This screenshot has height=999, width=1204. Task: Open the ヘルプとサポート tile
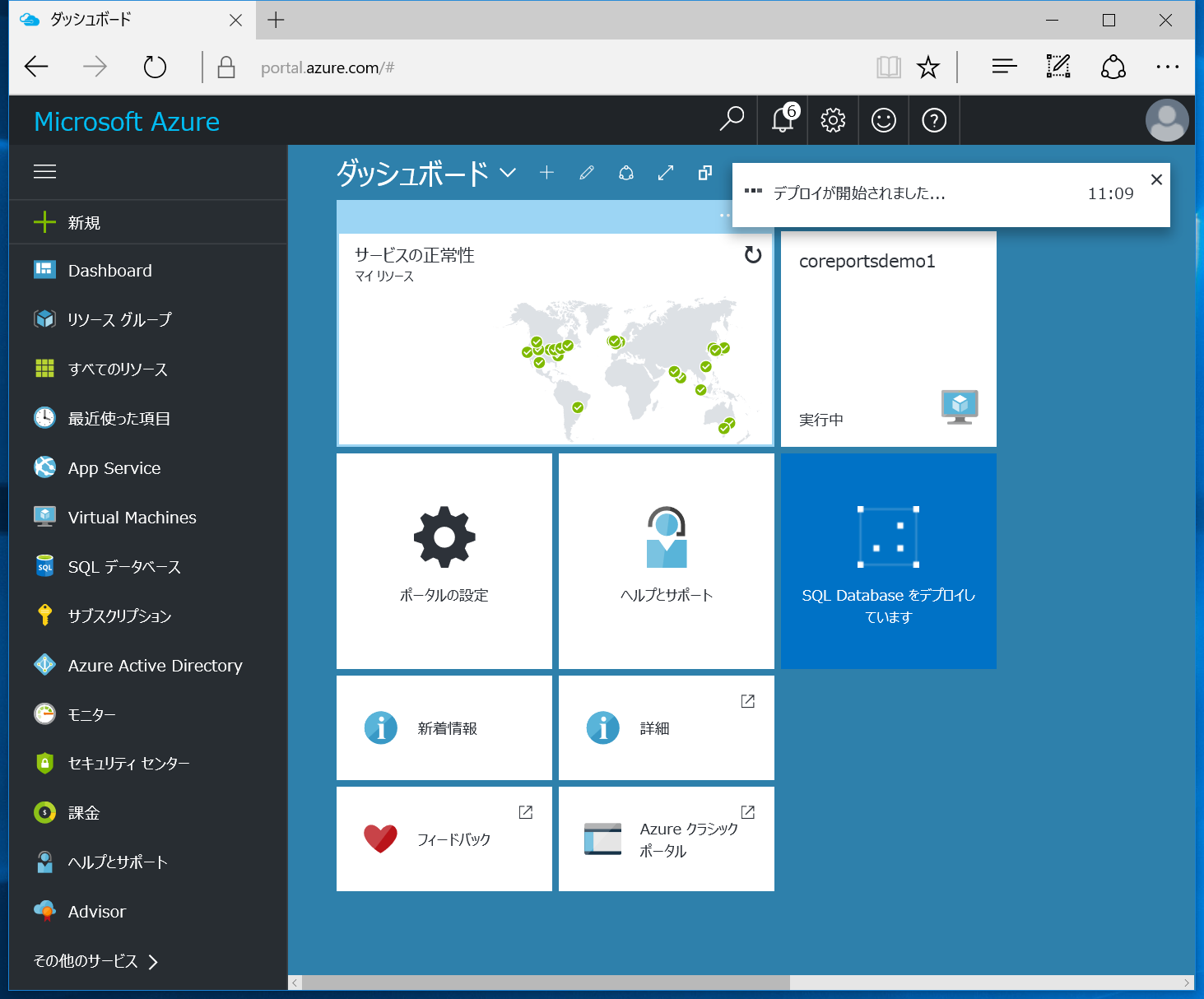click(x=667, y=561)
